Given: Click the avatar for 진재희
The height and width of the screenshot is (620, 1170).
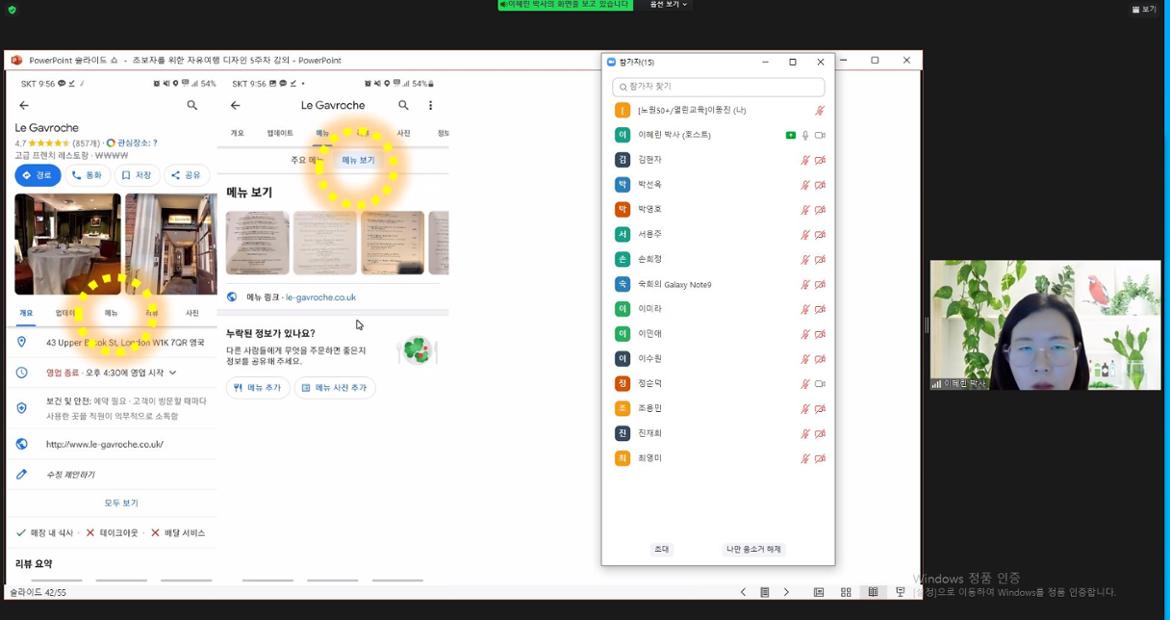Looking at the screenshot, I should pos(622,433).
